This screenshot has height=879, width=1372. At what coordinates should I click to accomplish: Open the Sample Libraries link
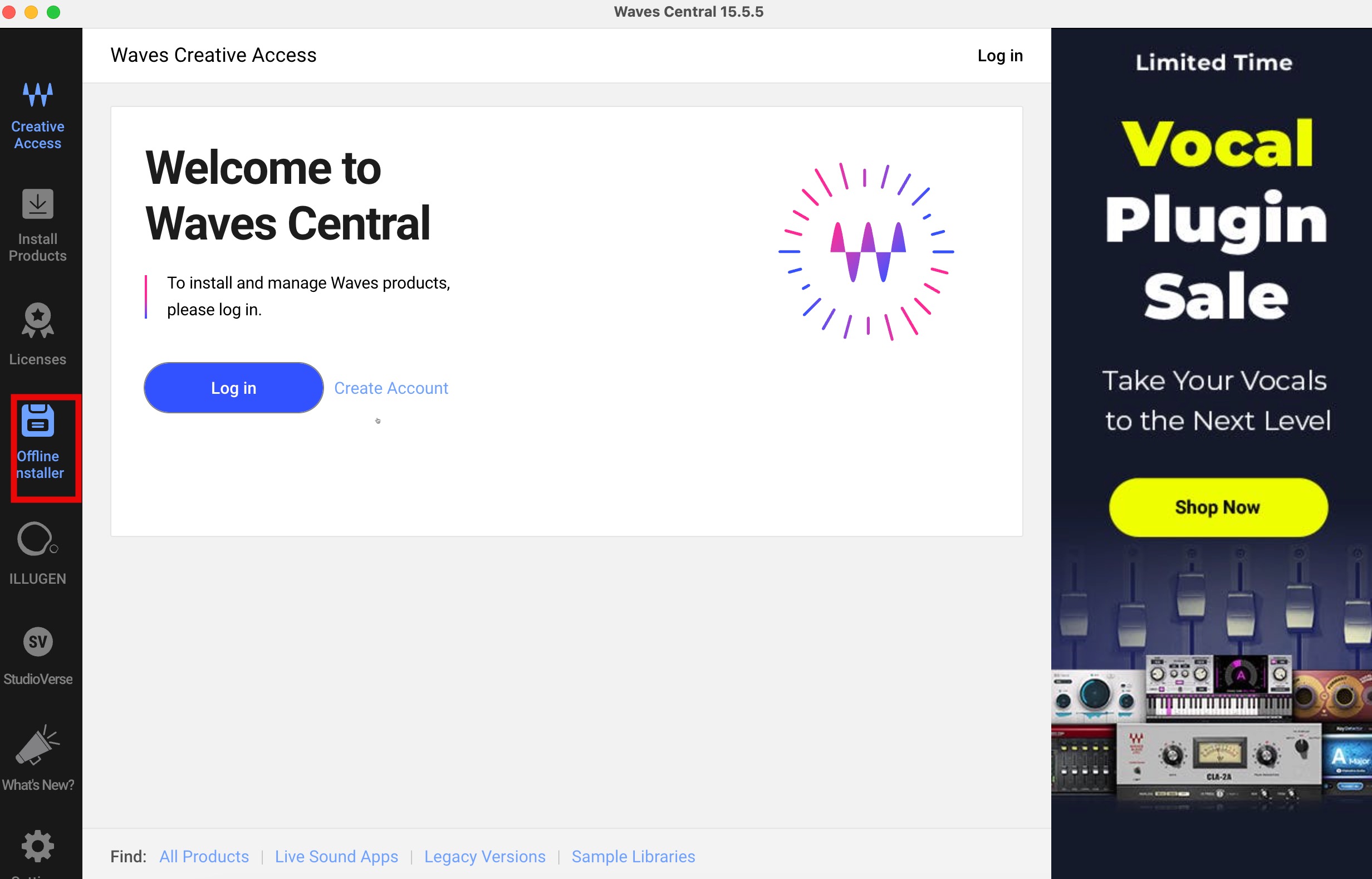coord(633,856)
